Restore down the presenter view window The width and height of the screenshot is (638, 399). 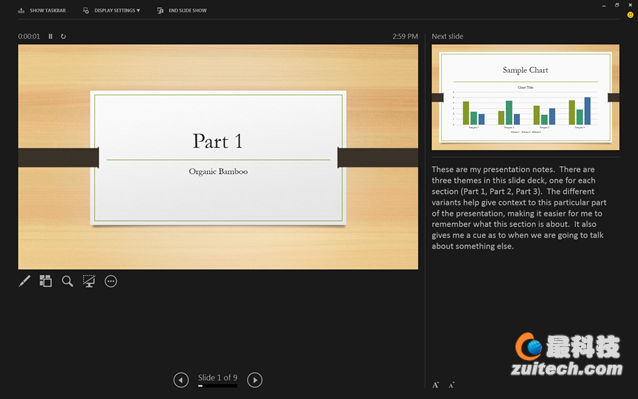point(617,5)
